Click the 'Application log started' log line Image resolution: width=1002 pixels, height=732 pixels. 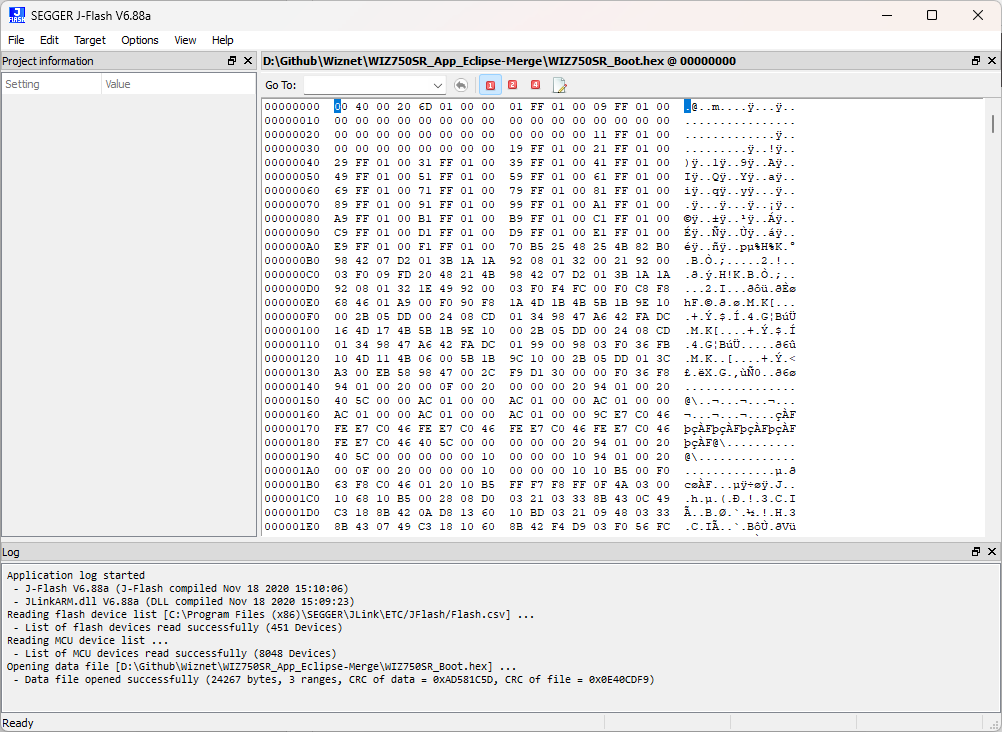(x=76, y=575)
